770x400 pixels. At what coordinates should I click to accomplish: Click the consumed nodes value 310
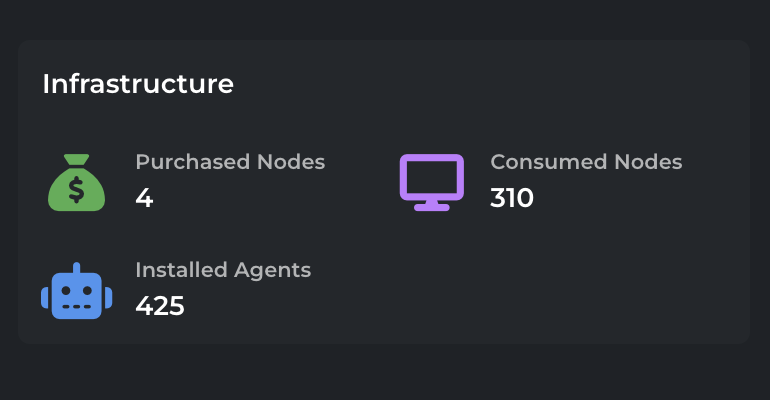(x=512, y=198)
